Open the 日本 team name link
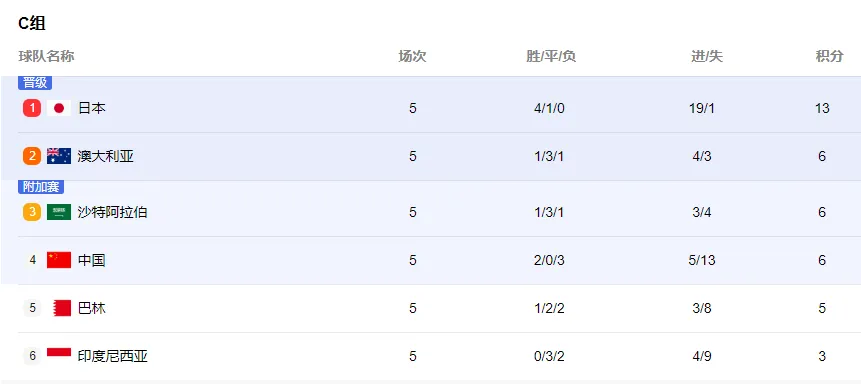 [x=92, y=108]
